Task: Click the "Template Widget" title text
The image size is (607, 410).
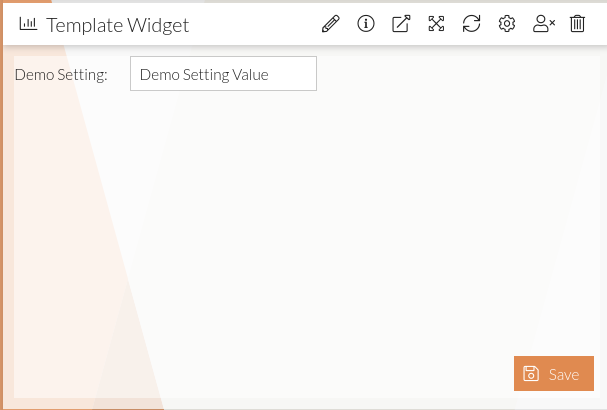Action: point(118,24)
